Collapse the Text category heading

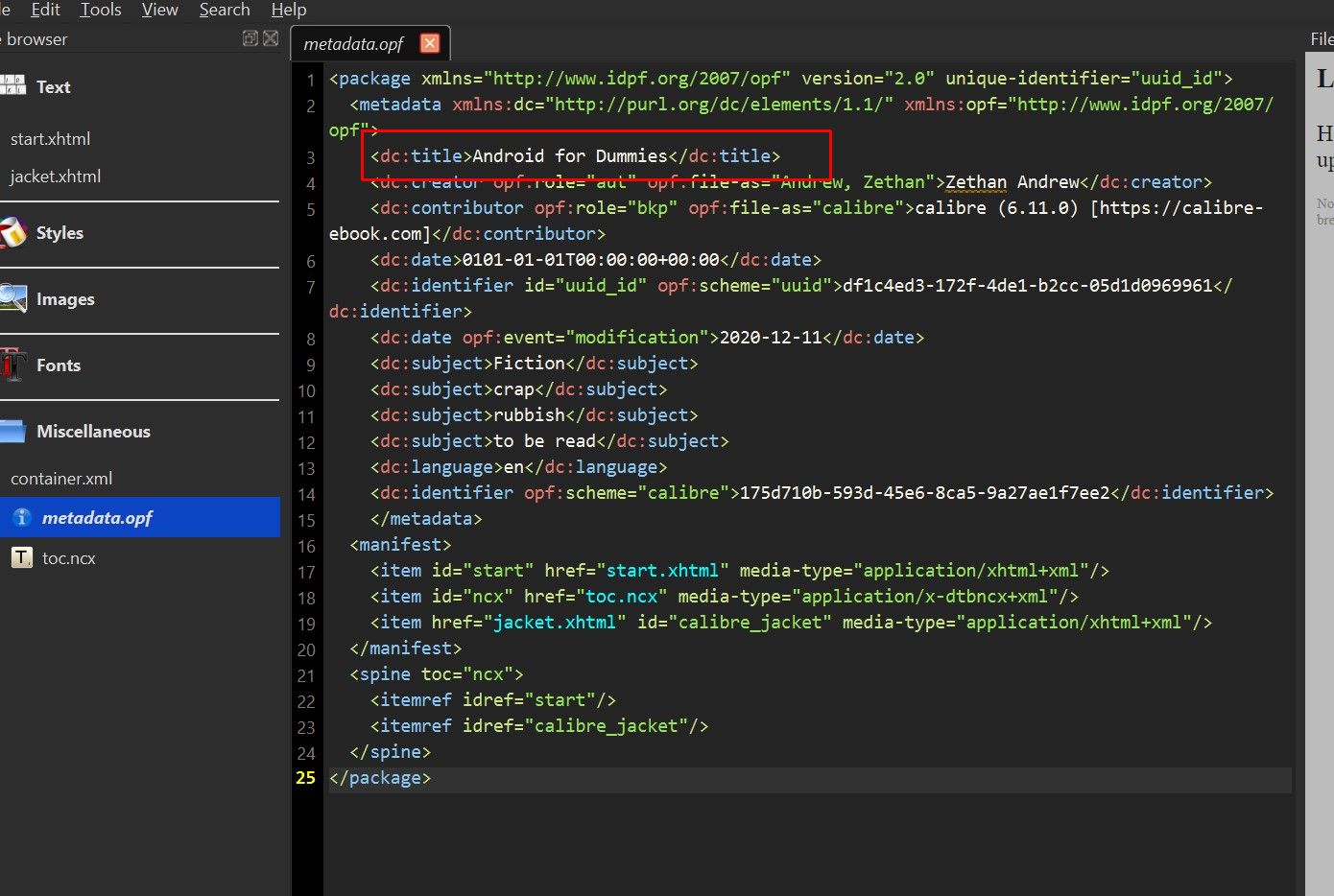click(x=54, y=86)
